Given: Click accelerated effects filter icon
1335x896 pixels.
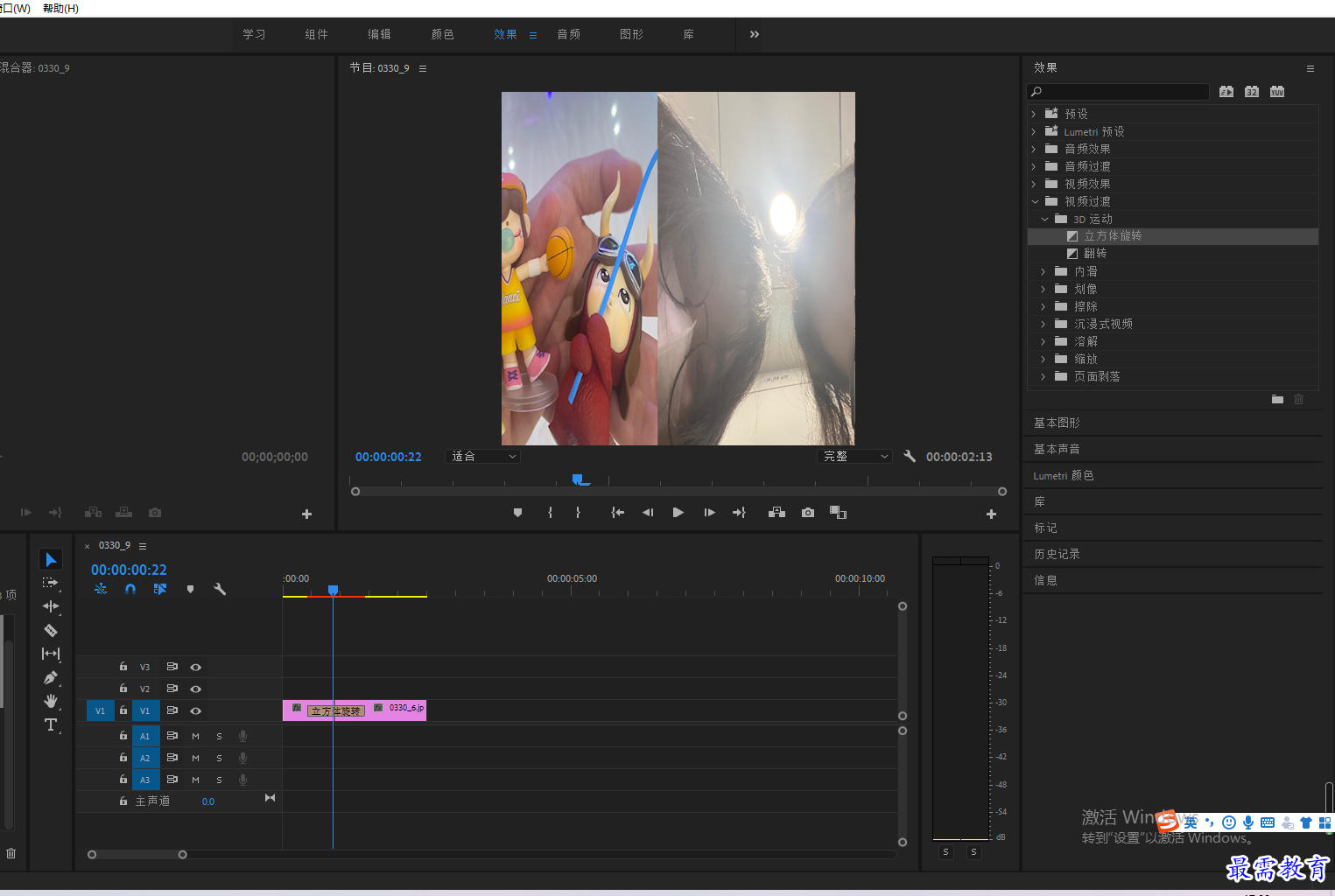Looking at the screenshot, I should click(1226, 92).
